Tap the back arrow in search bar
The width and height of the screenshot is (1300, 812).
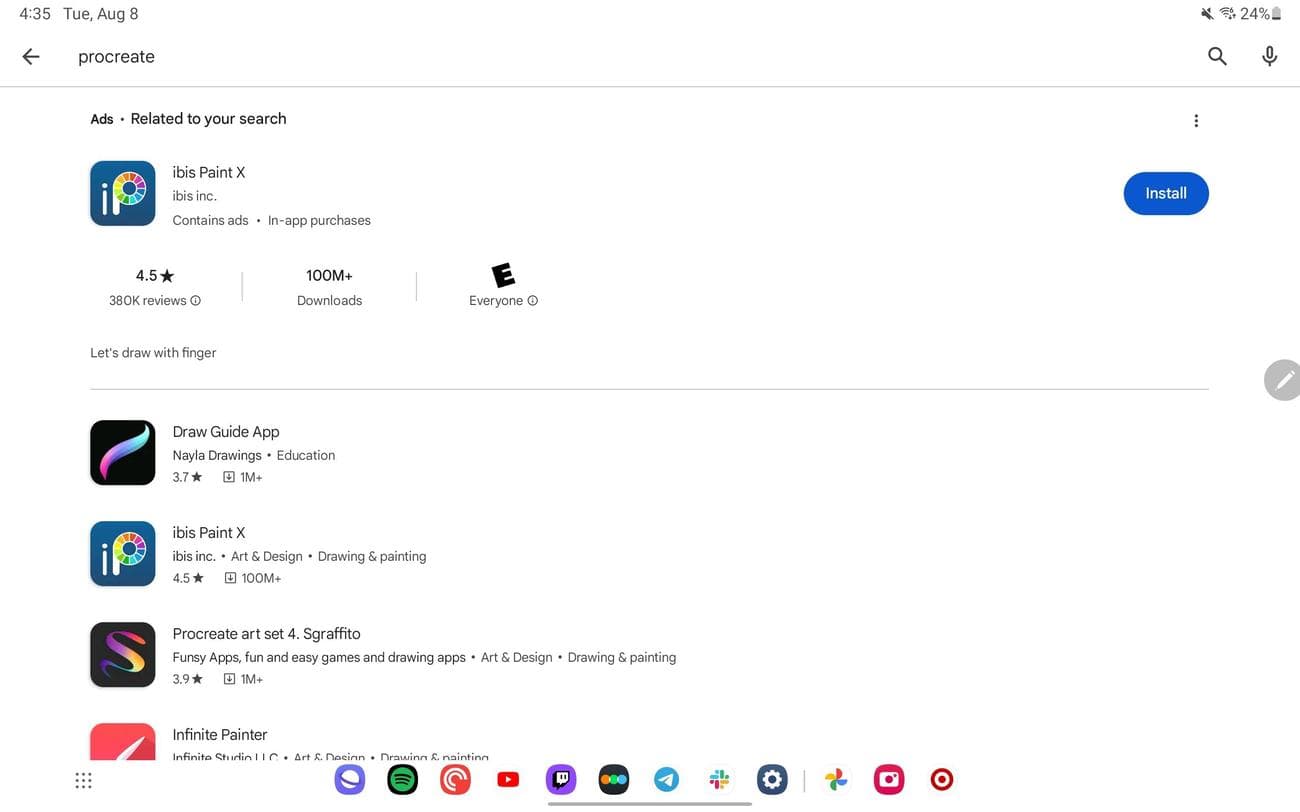point(31,57)
